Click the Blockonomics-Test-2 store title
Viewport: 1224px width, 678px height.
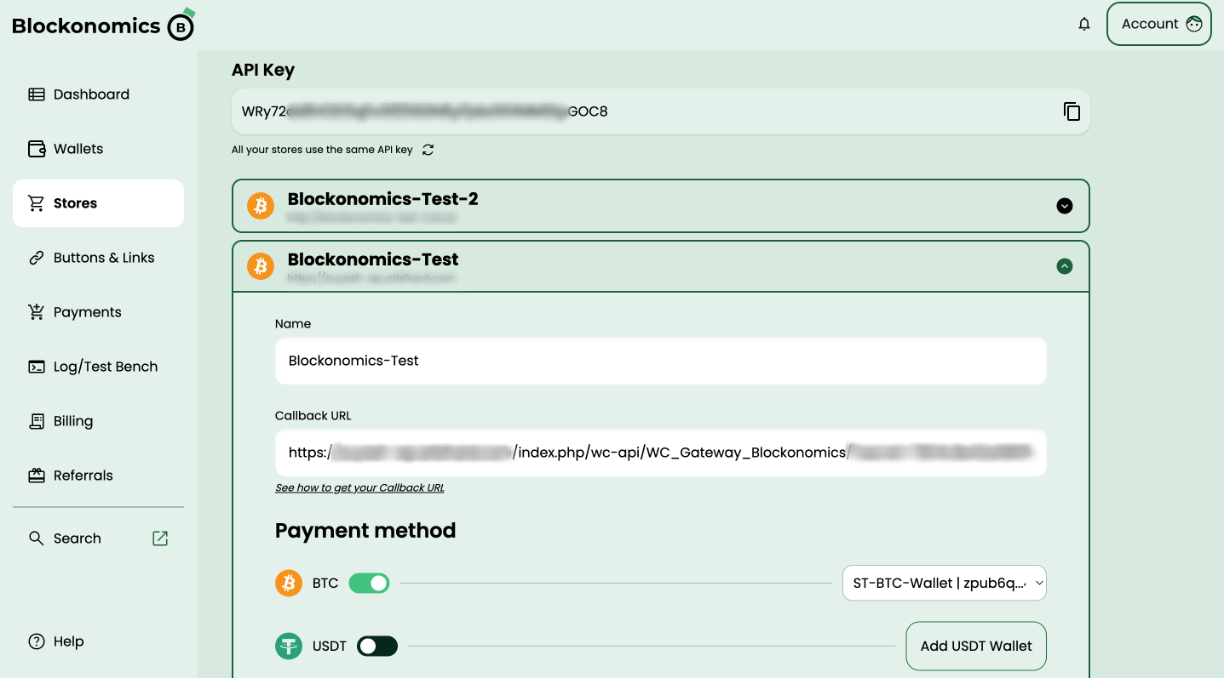[x=383, y=199]
